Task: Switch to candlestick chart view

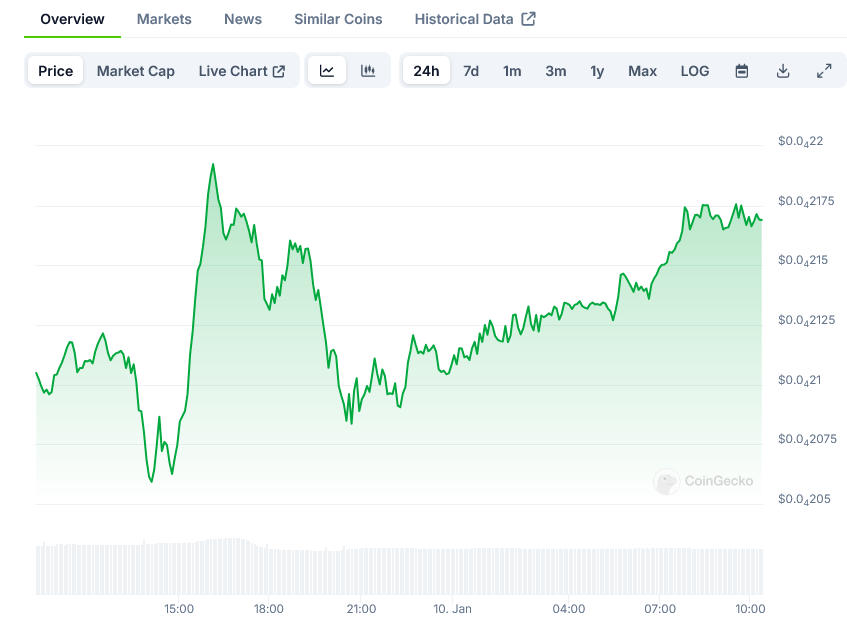Action: [368, 71]
